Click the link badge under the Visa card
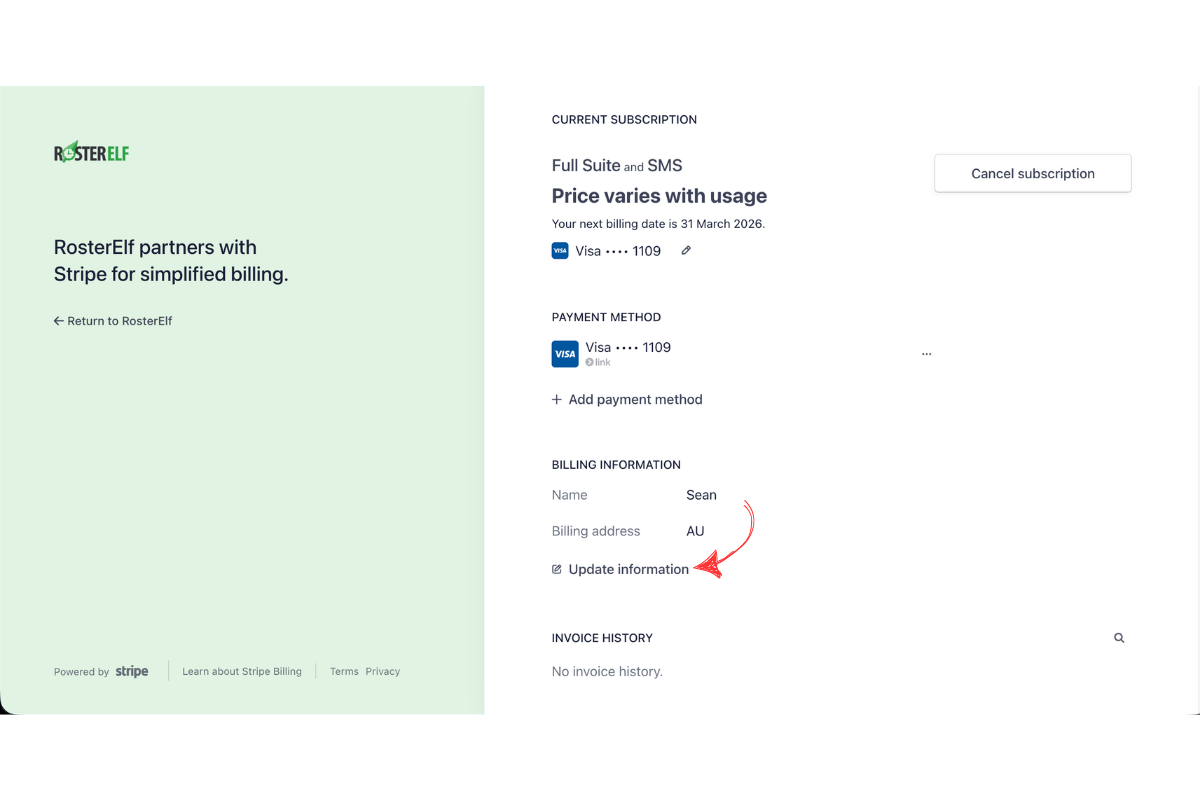This screenshot has width=1200, height=800. tap(597, 362)
